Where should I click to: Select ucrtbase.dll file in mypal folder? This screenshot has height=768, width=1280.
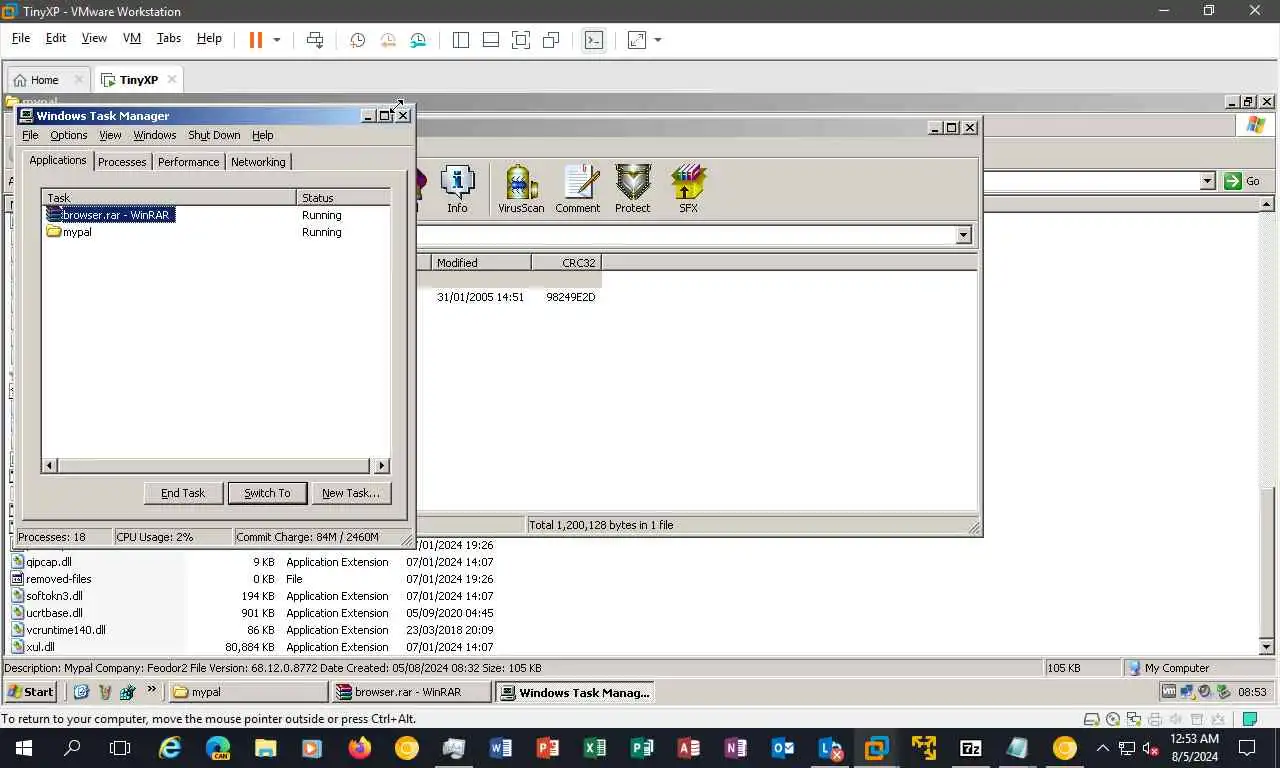click(47, 613)
